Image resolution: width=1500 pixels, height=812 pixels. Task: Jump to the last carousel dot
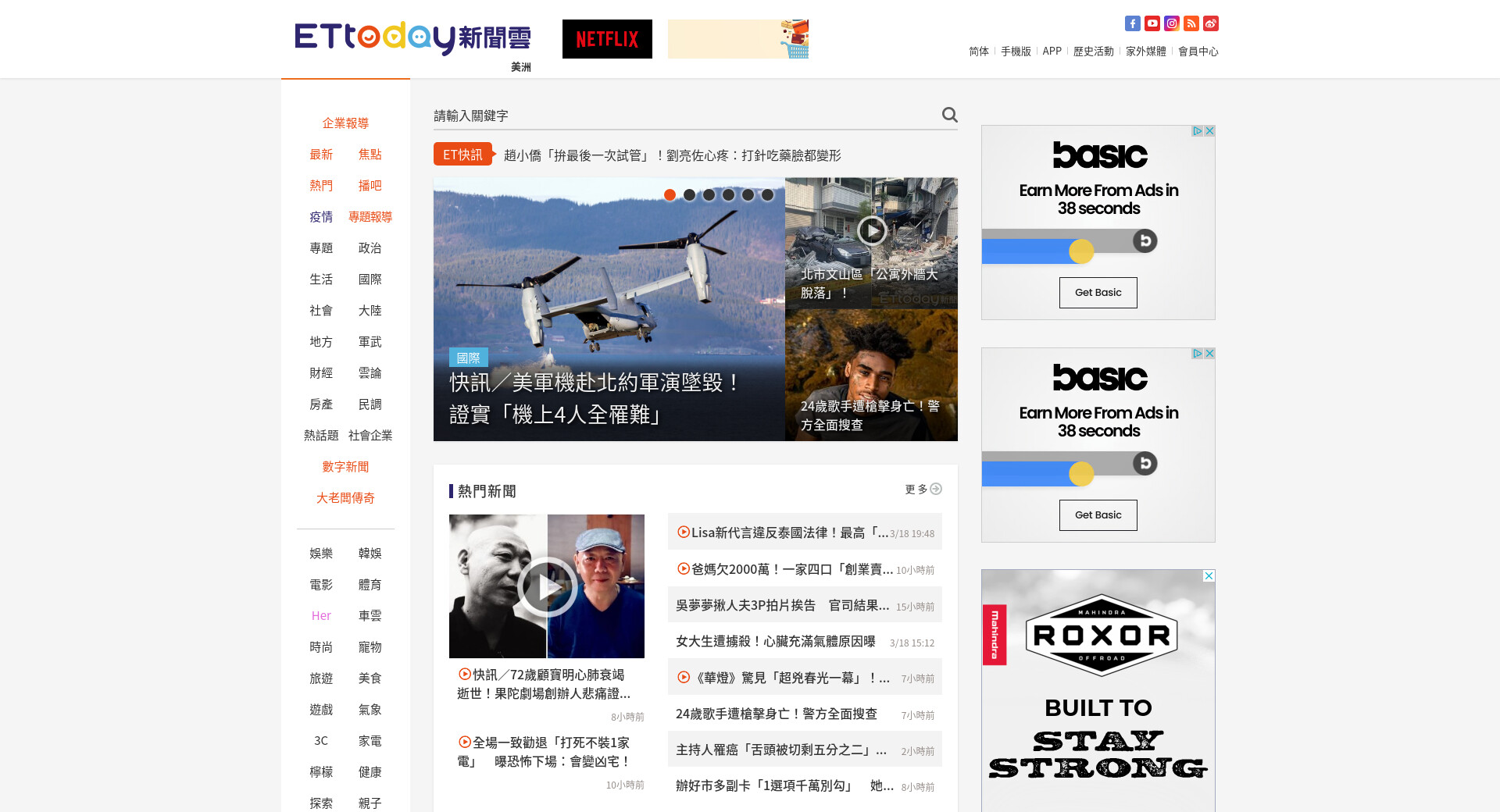[x=767, y=195]
